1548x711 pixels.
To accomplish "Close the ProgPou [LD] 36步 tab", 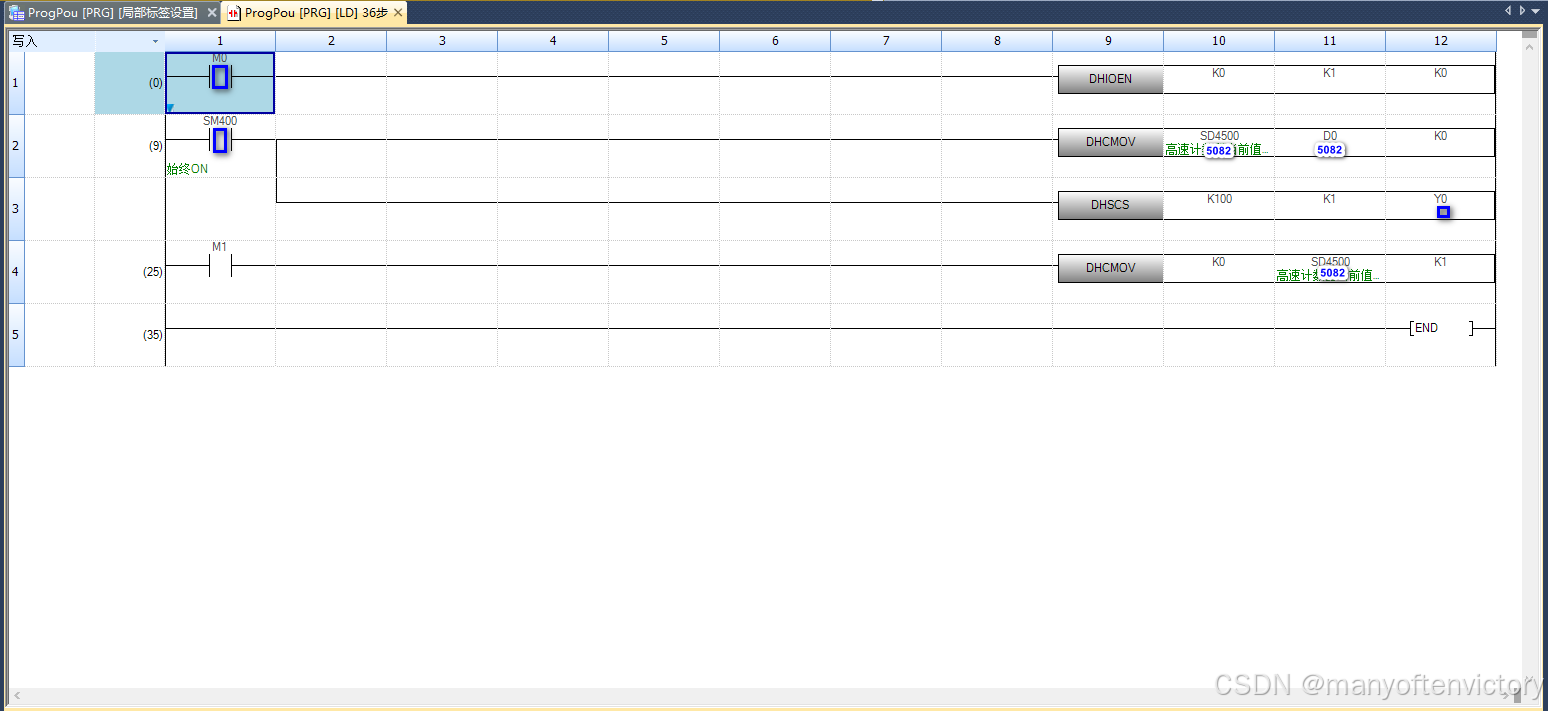I will (398, 13).
